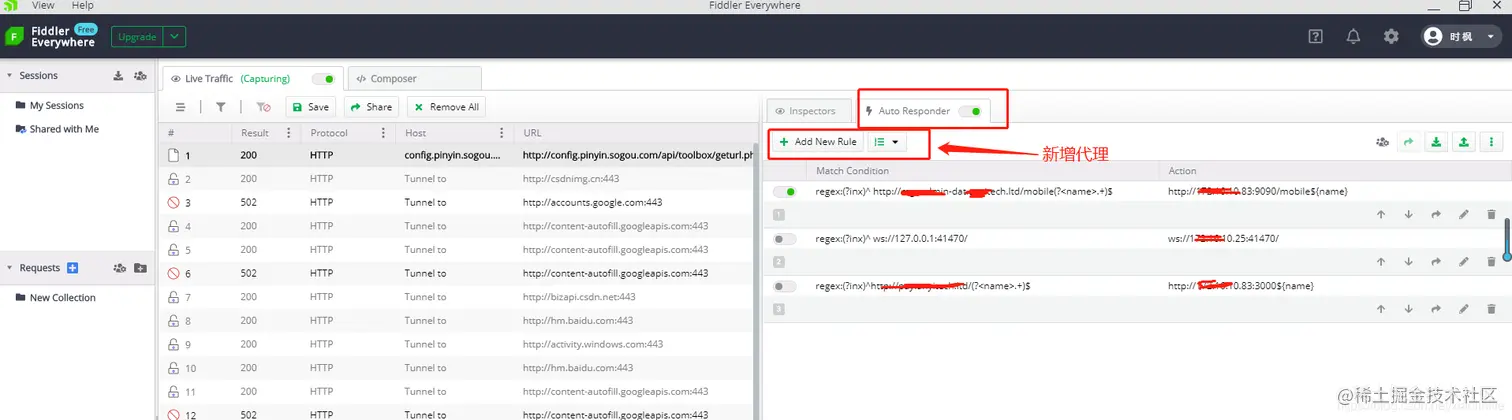Create new folder in Requests panel
This screenshot has width=1512, height=420.
(140, 268)
